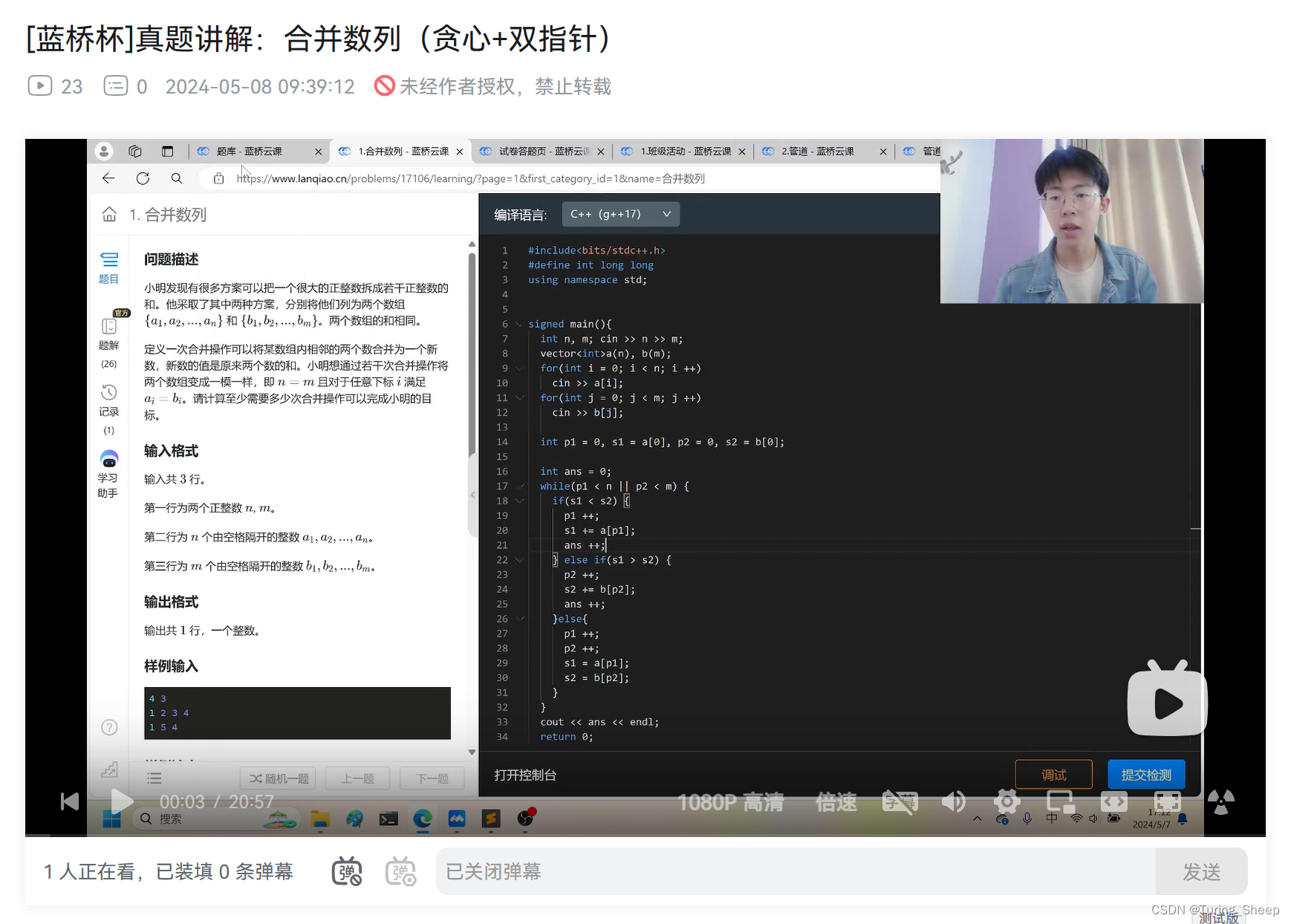Open the video player settings gear
This screenshot has width=1291, height=924.
(1007, 801)
